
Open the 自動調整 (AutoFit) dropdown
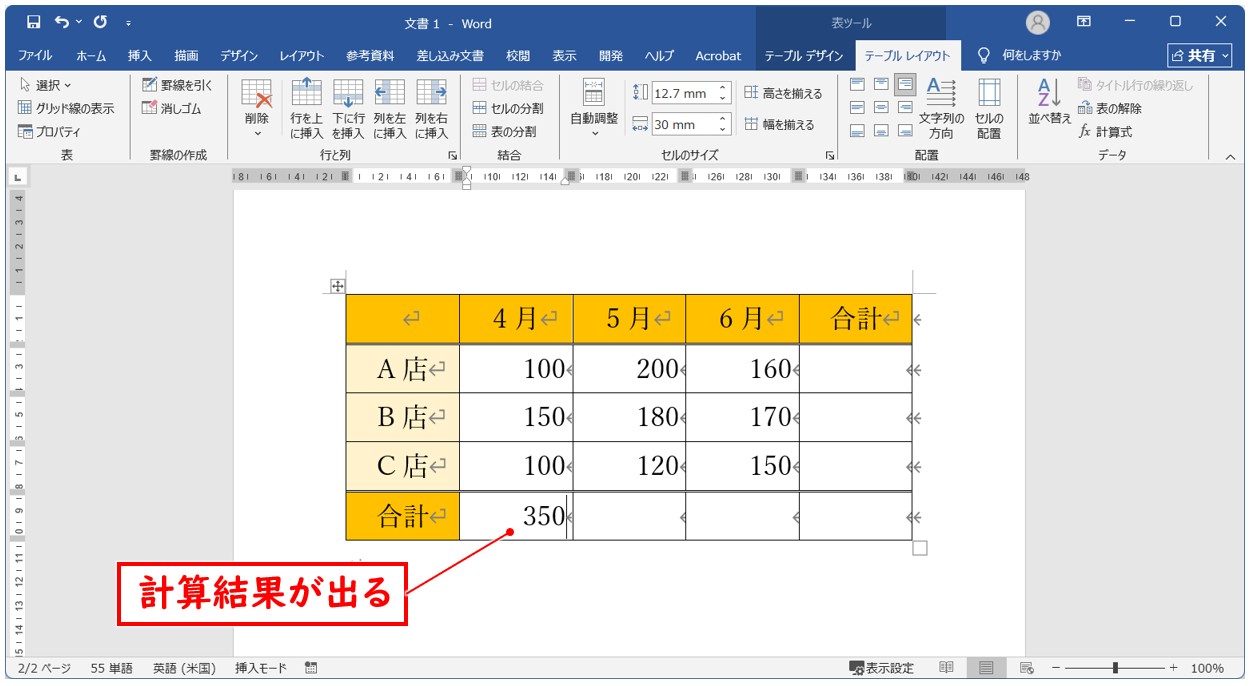(x=594, y=108)
